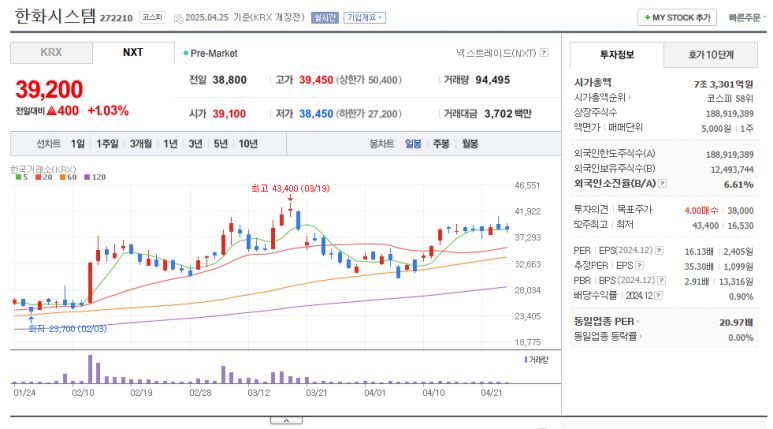Collapse the chart panel with bottom arrow
Image resolution: width=773 pixels, height=429 pixels.
[286, 421]
